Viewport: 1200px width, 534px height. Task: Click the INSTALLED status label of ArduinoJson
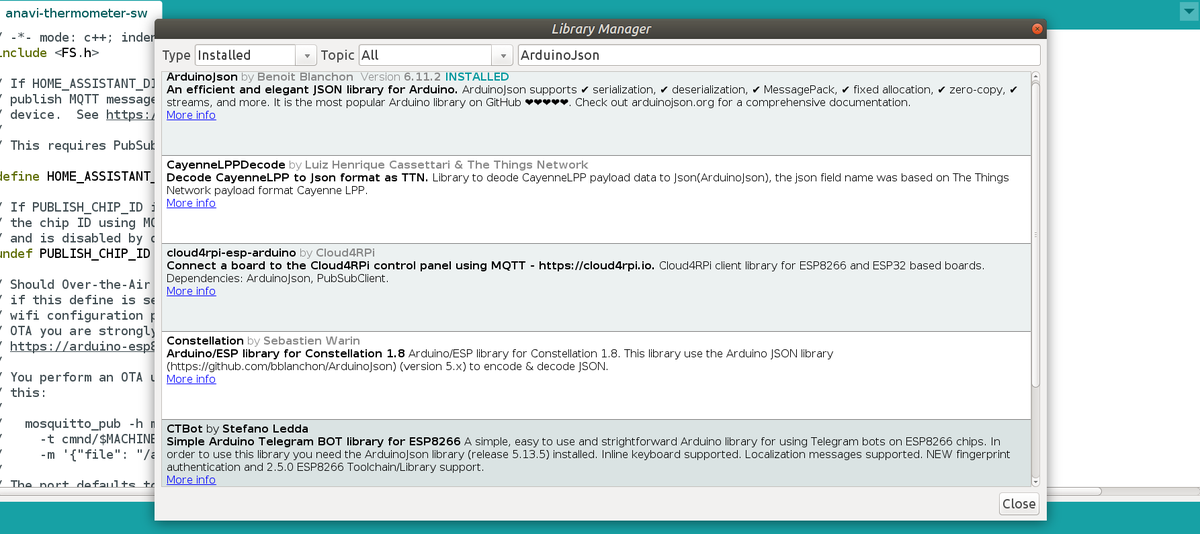click(x=477, y=77)
